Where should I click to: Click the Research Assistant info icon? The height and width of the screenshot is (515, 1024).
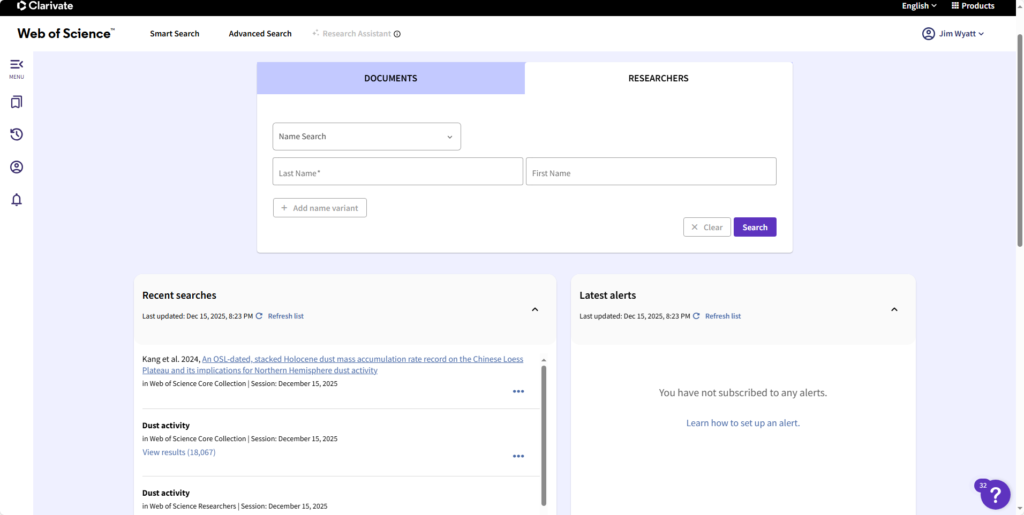click(397, 34)
